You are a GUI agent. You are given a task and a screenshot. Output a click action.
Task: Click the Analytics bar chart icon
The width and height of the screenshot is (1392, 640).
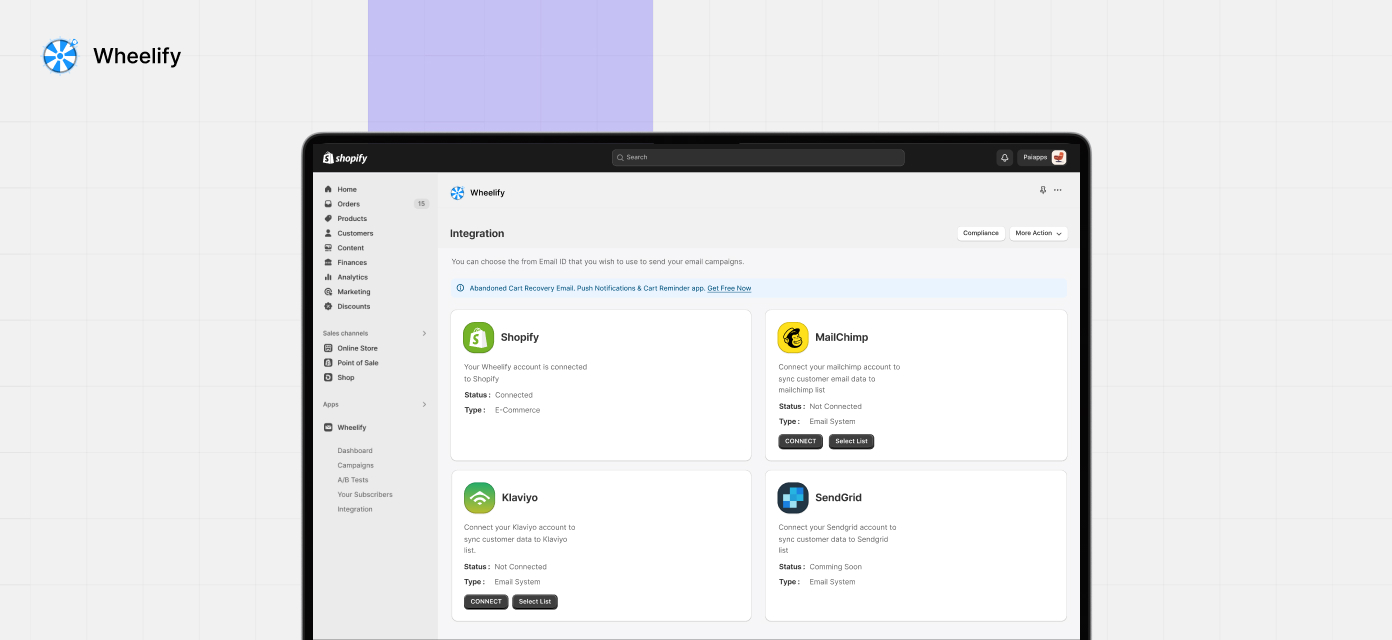[328, 277]
